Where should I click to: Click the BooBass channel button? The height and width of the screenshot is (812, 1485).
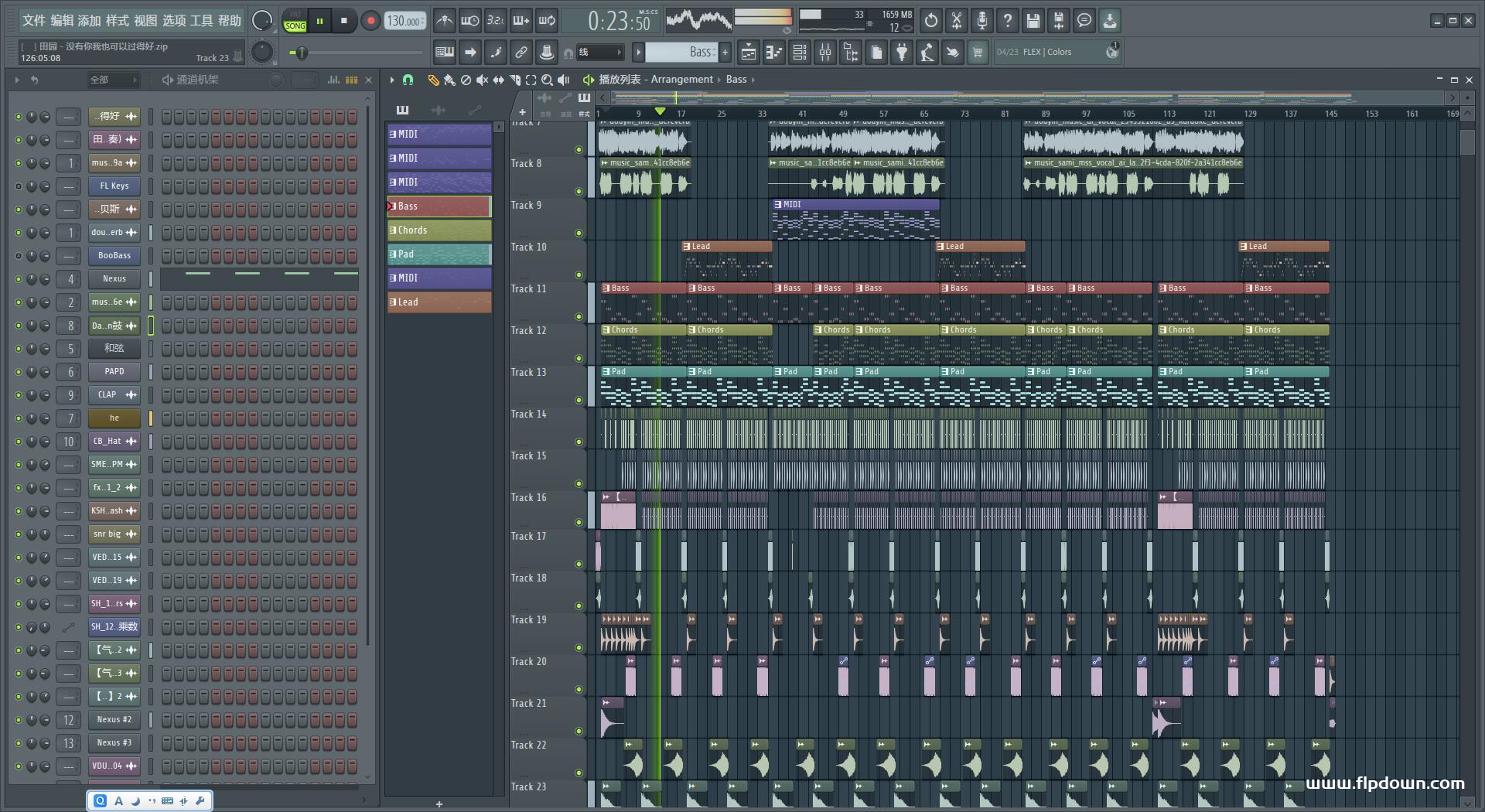point(114,256)
